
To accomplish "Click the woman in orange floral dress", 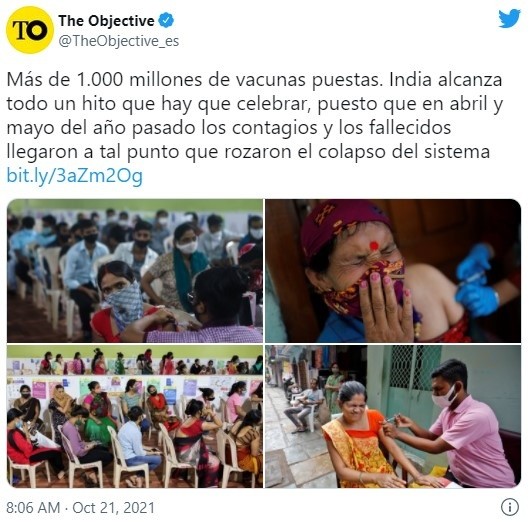I will pos(361,438).
